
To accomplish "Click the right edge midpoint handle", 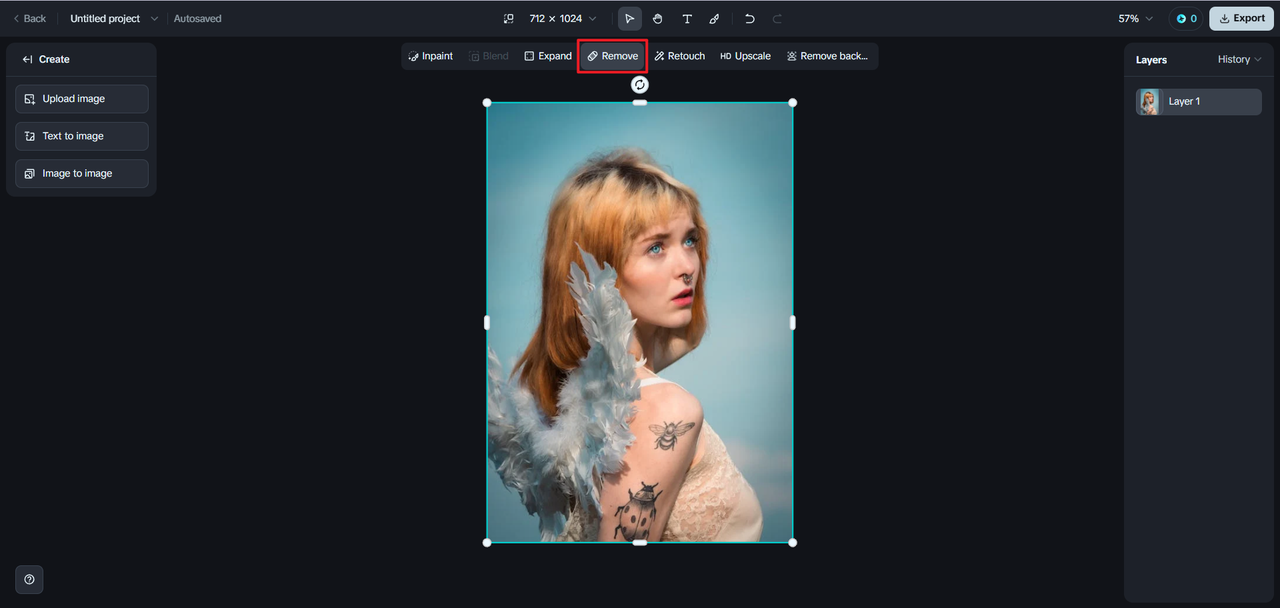I will 793,322.
